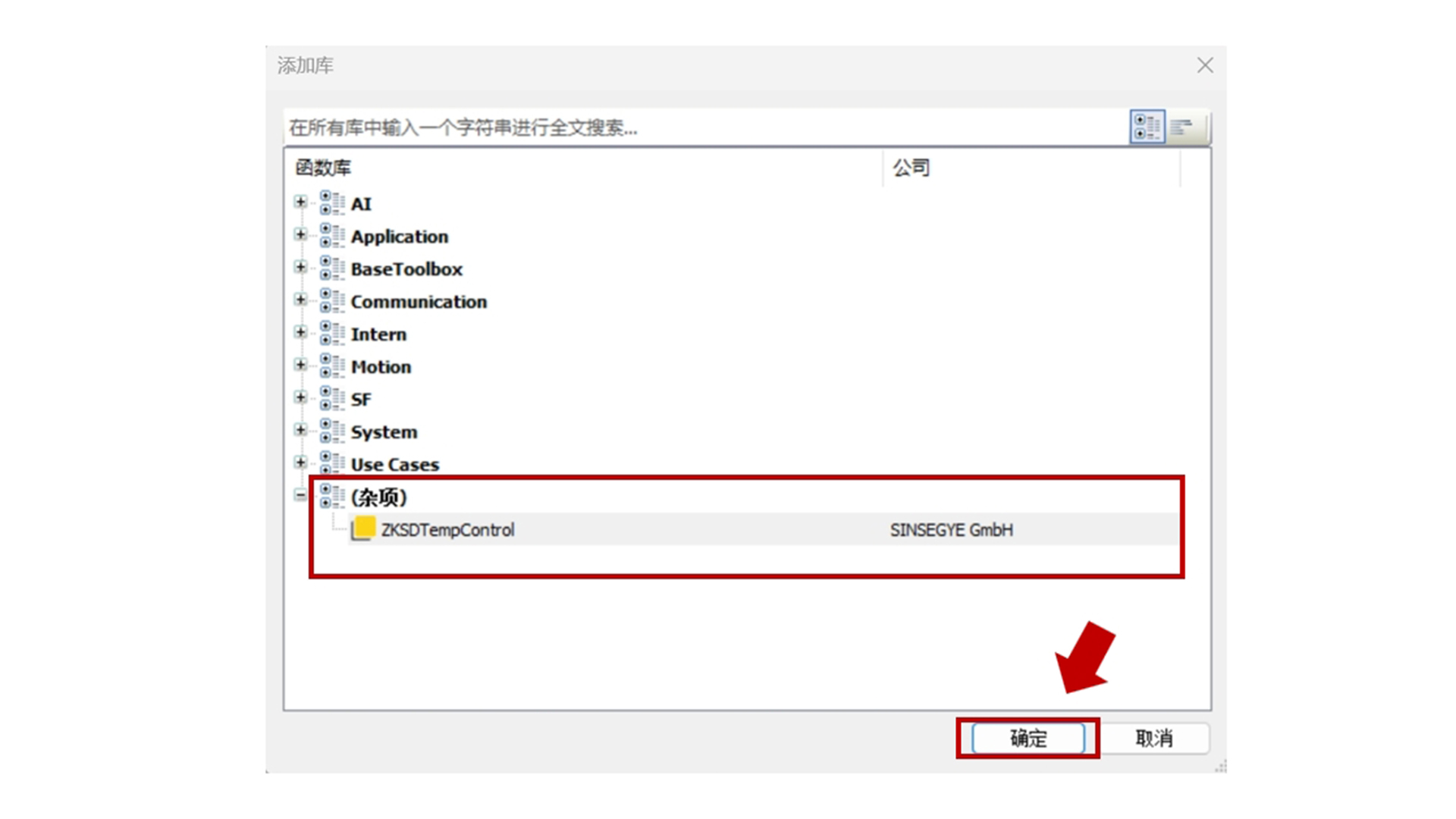The width and height of the screenshot is (1456, 819).
Task: Select the SF label
Action: coord(361,400)
